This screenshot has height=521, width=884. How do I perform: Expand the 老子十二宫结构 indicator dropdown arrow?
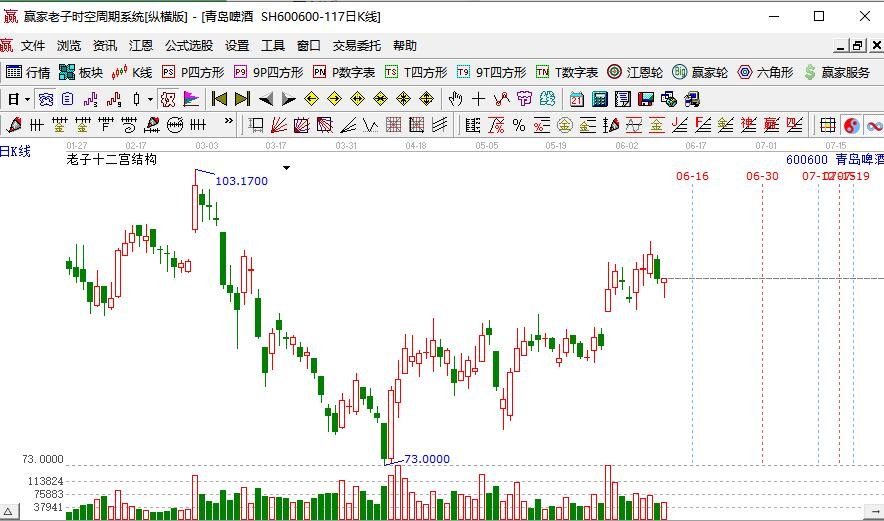pos(286,167)
